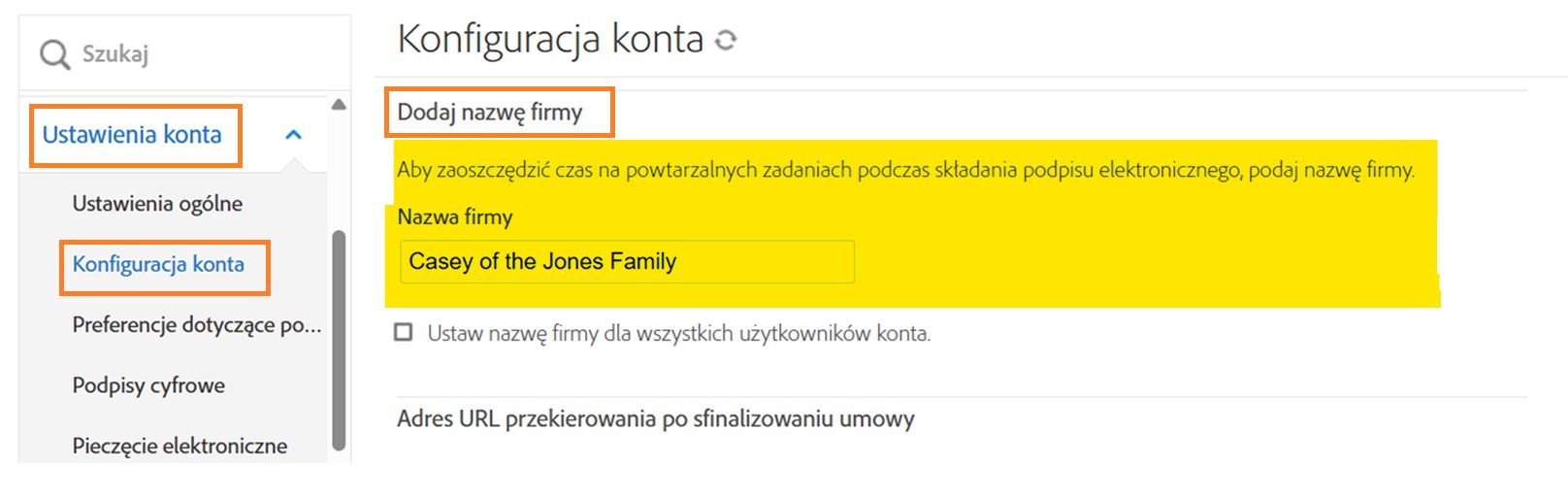Click the scroll-up arrow in the sidebar
Viewport: 1568px width, 498px height.
click(x=339, y=105)
